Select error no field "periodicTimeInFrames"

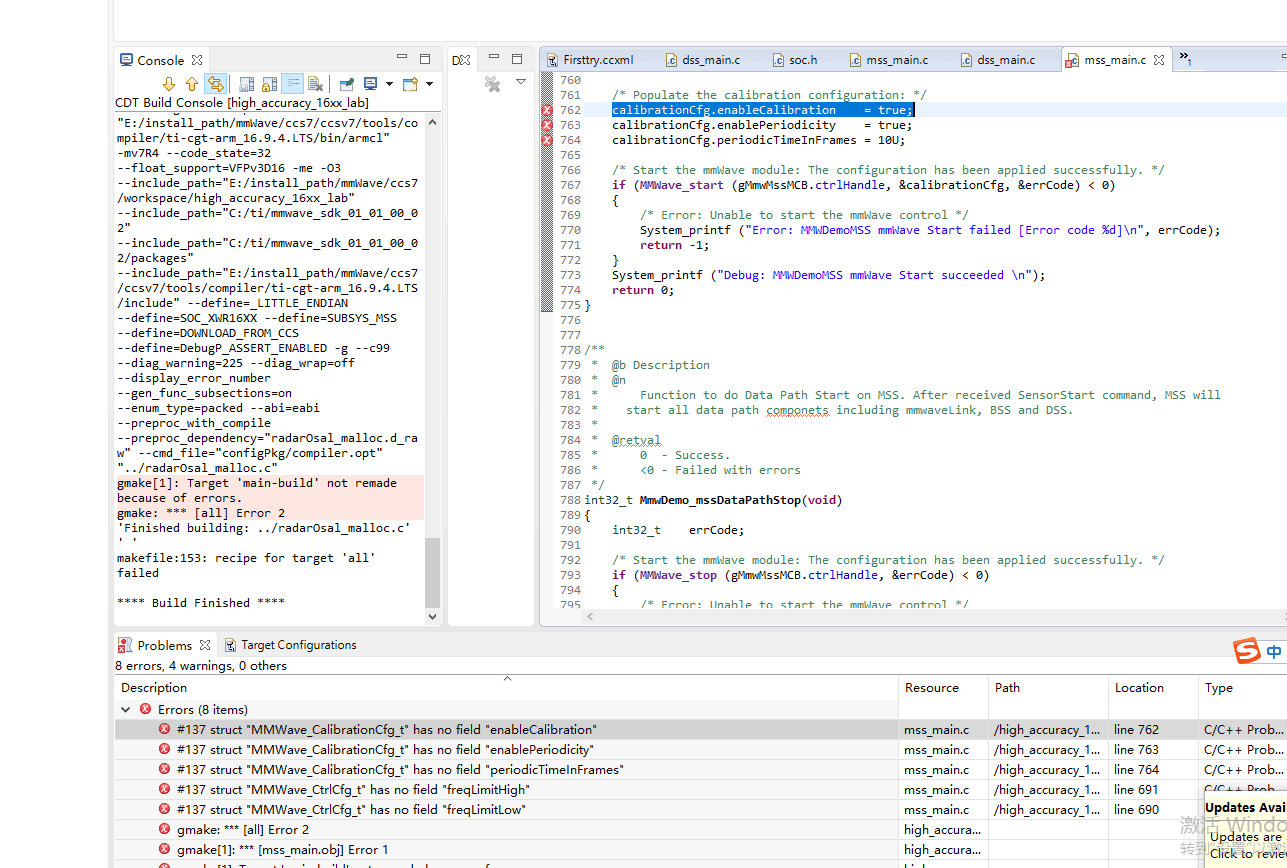click(400, 770)
